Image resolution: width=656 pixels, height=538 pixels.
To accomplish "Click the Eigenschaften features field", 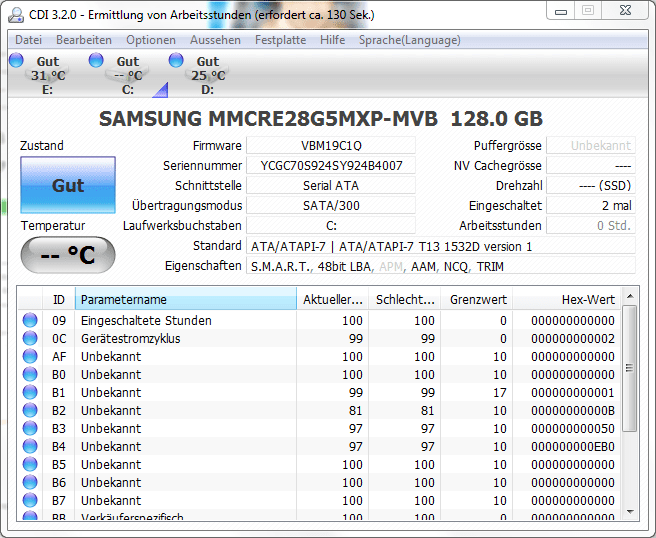I will pos(441,266).
